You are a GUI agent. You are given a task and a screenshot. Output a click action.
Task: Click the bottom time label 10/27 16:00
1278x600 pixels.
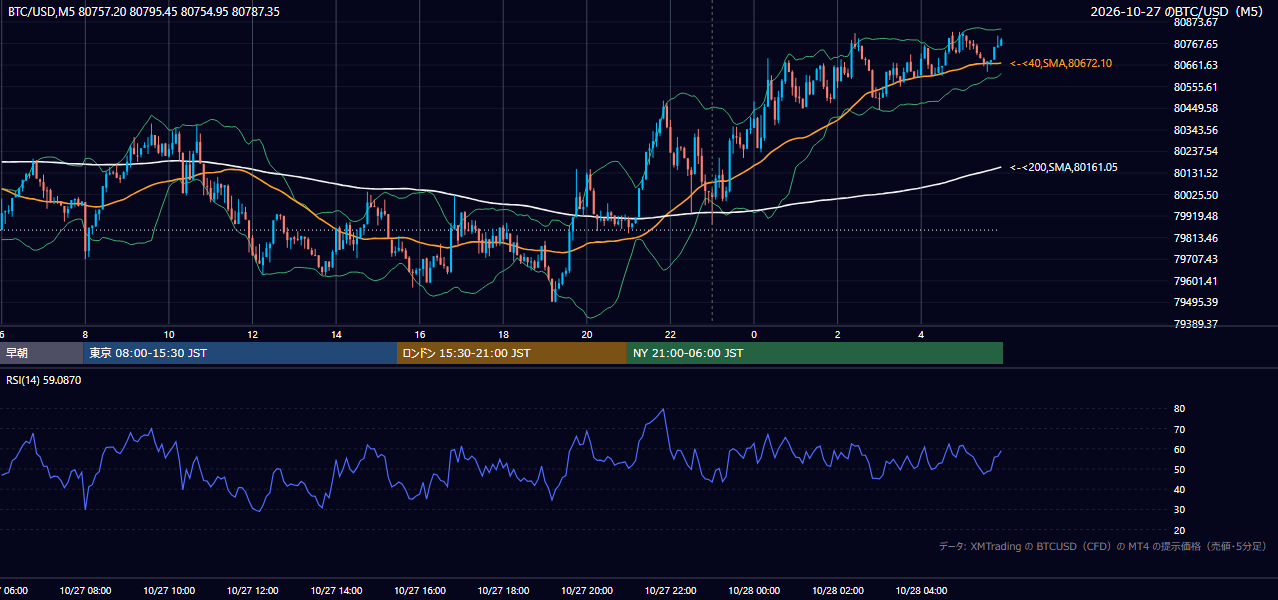419,590
